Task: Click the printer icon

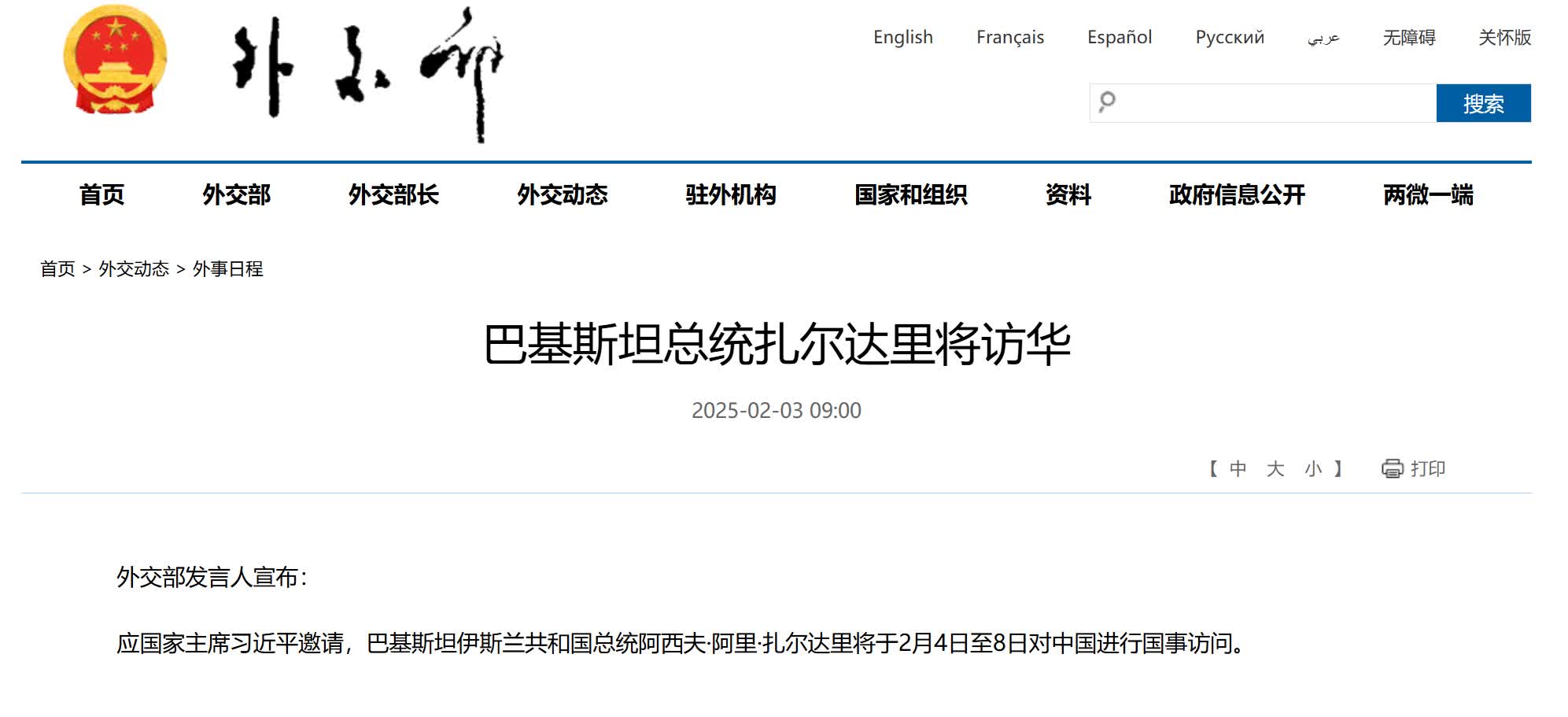Action: pyautogui.click(x=1392, y=469)
